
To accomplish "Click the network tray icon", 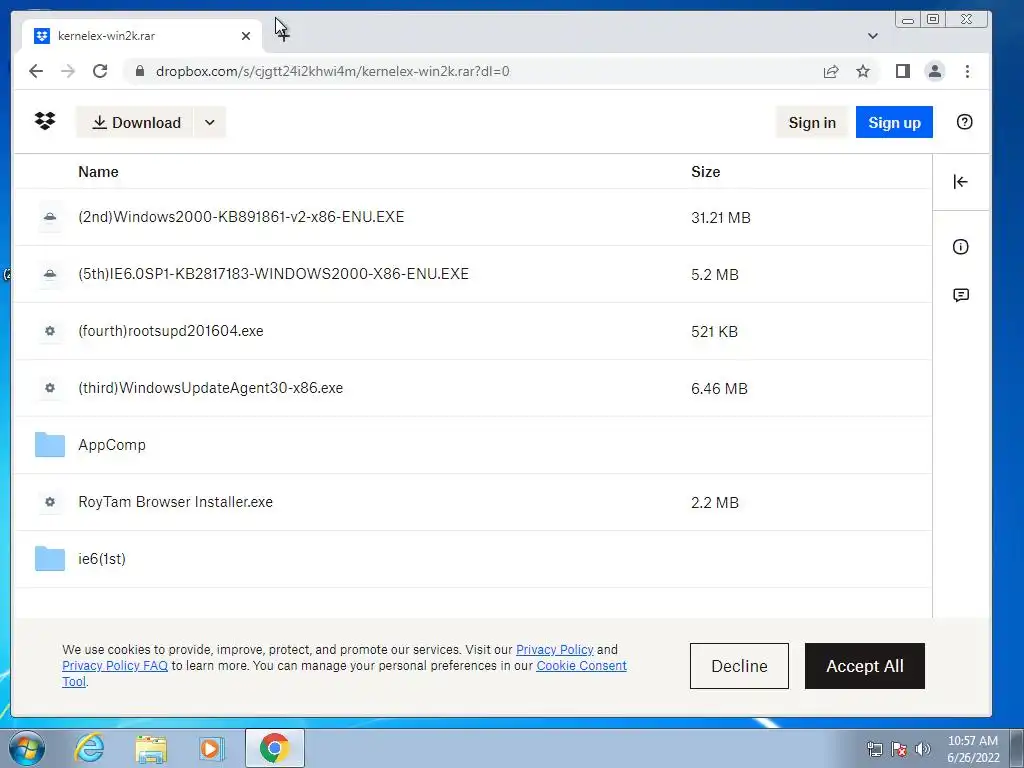I will point(874,749).
